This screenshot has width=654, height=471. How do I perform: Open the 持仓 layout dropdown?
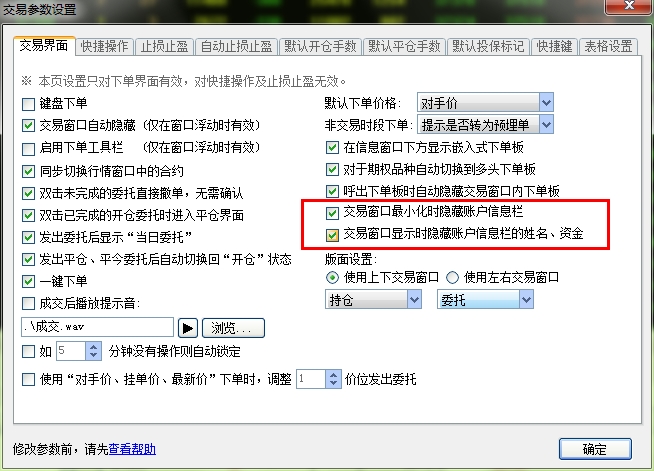click(x=373, y=300)
